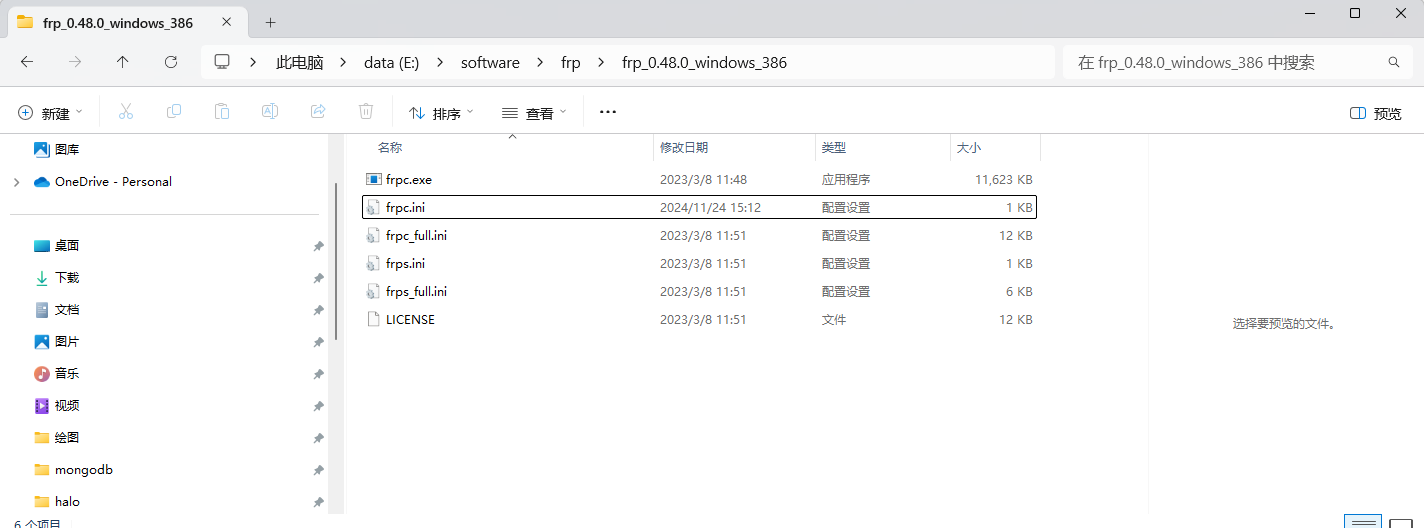
Task: Open 绘图 folder in sidebar
Action: point(67,438)
